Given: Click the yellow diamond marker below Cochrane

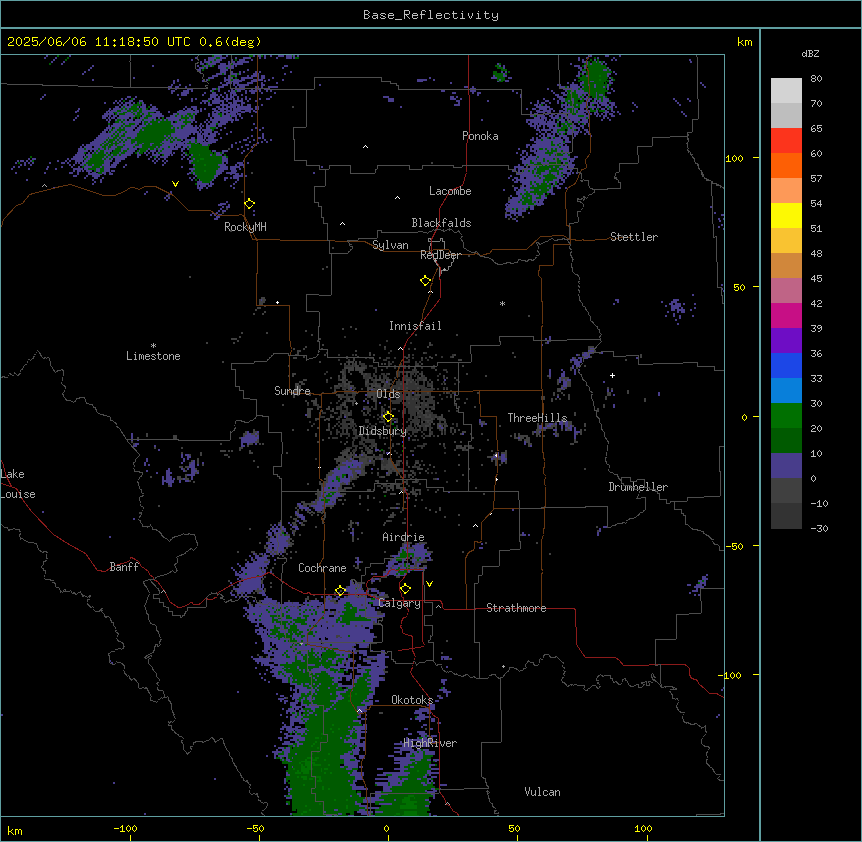Looking at the screenshot, I should pyautogui.click(x=340, y=591).
